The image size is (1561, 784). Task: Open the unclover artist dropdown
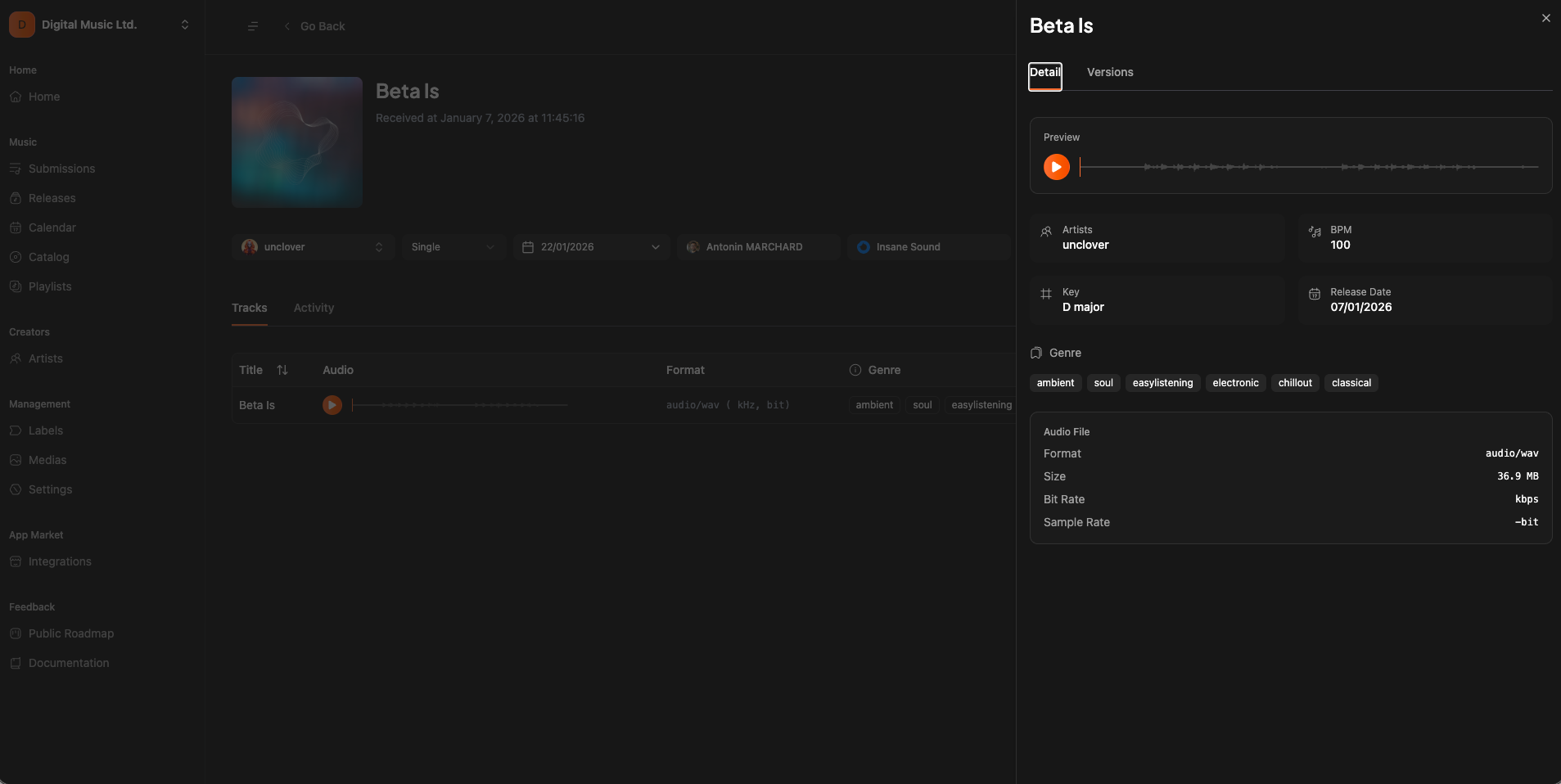click(x=314, y=247)
